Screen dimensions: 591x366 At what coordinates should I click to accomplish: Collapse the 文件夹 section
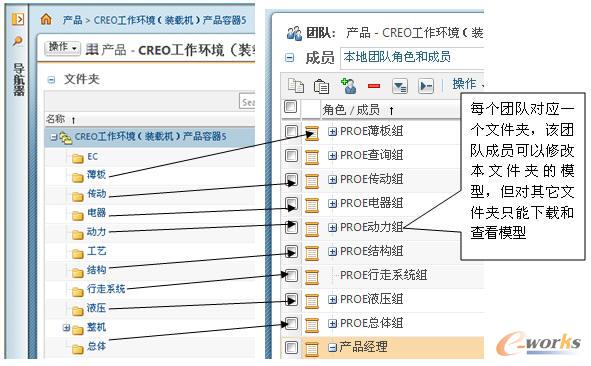pos(51,80)
